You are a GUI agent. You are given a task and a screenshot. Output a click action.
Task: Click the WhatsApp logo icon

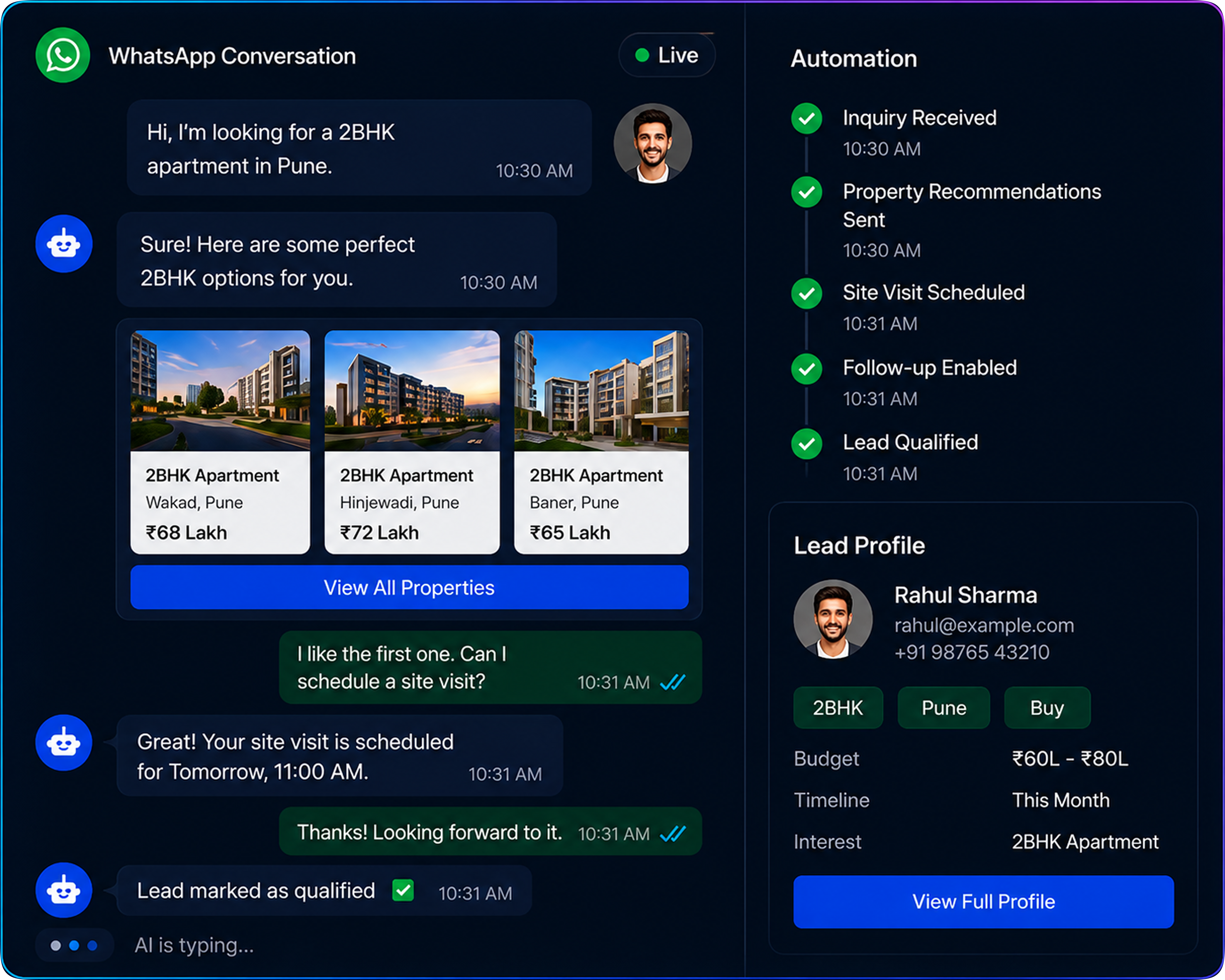pos(62,55)
